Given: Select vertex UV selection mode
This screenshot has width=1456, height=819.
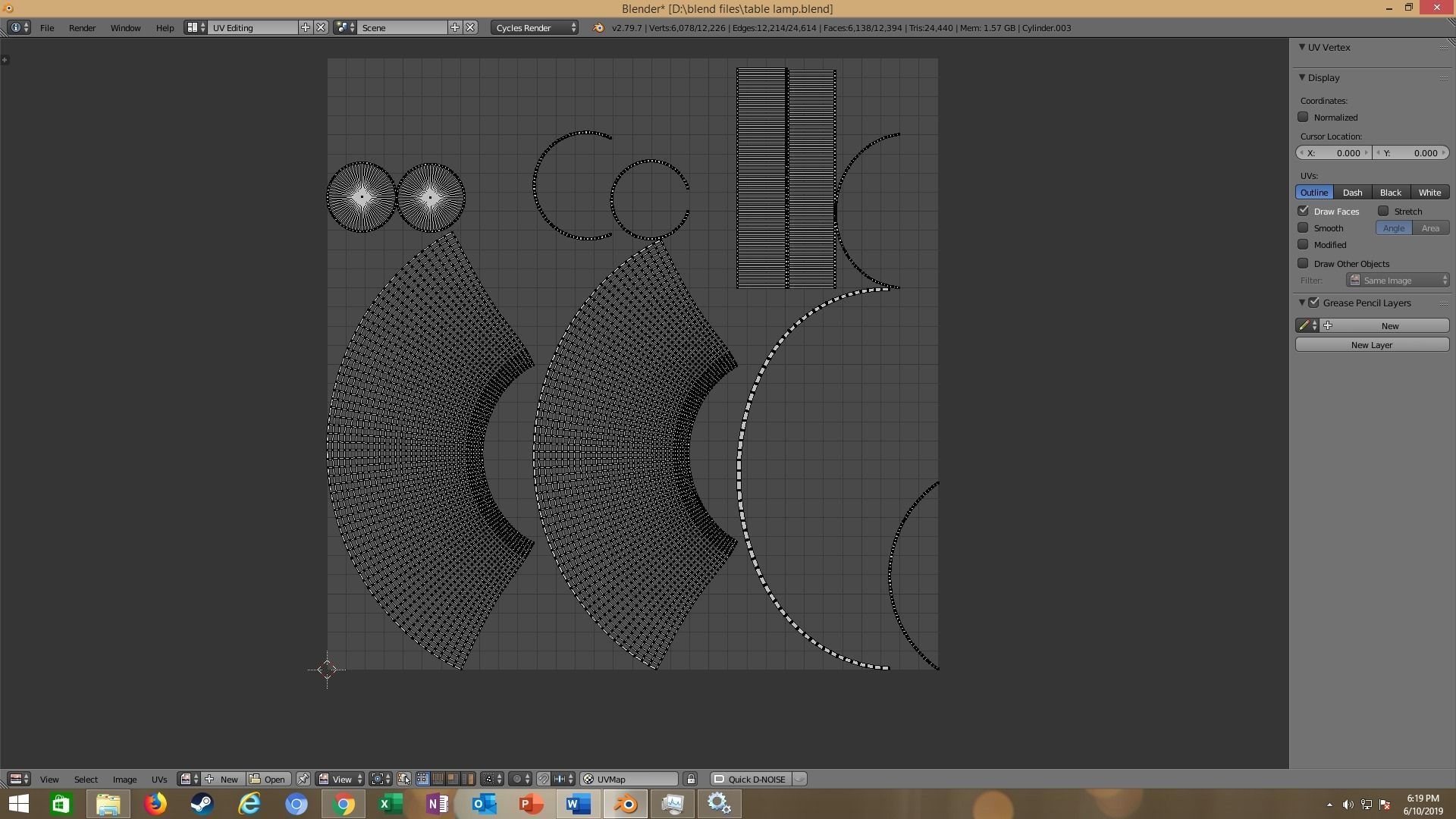Looking at the screenshot, I should coord(422,779).
